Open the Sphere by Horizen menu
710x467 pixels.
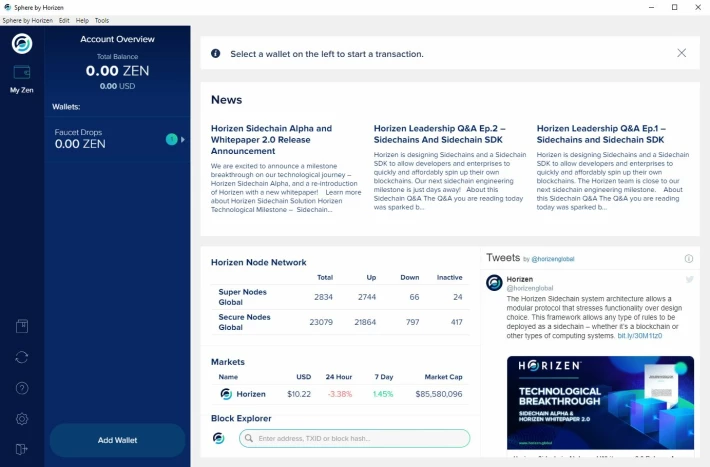click(28, 20)
